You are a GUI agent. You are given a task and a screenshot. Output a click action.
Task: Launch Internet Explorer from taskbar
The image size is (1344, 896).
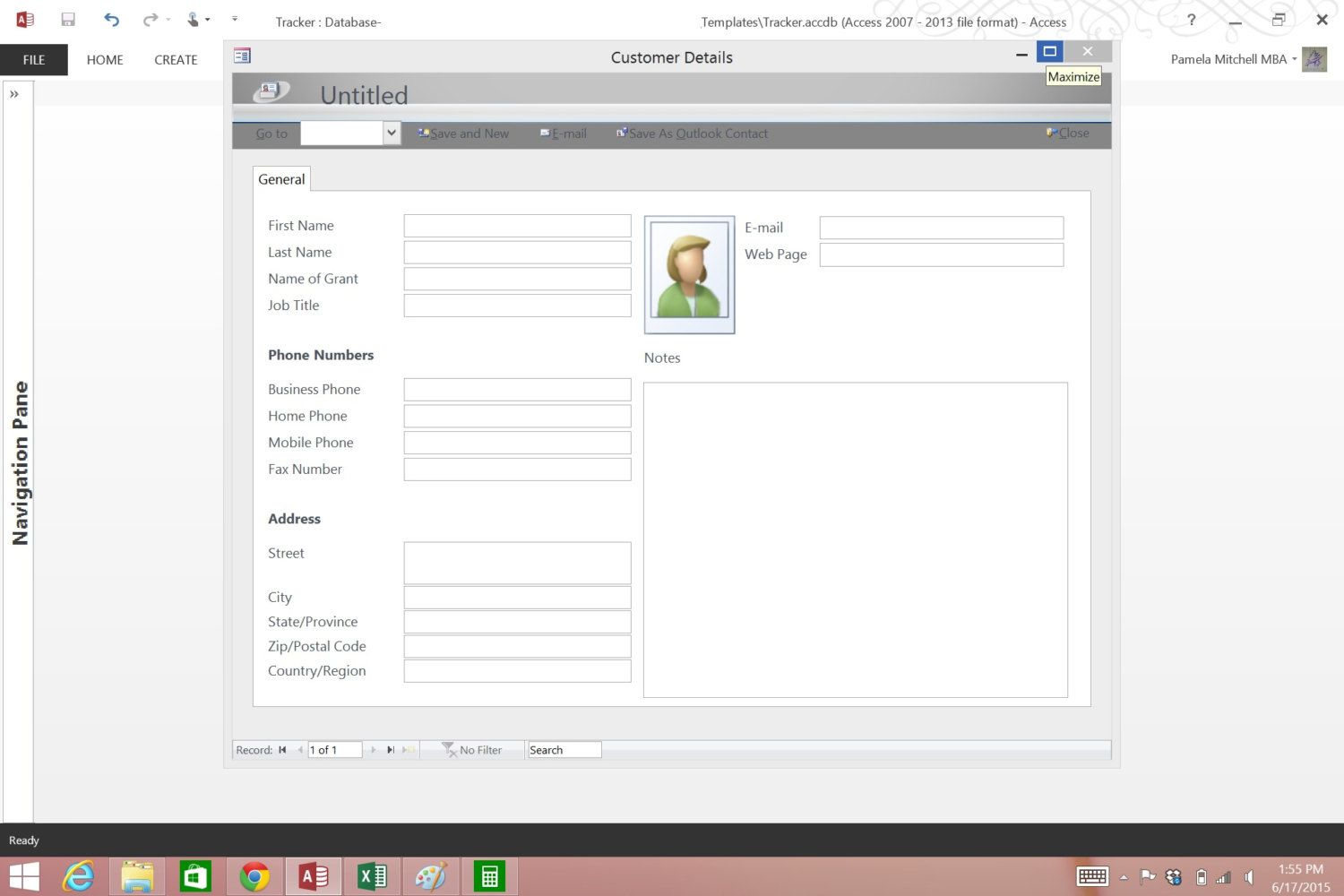point(79,876)
